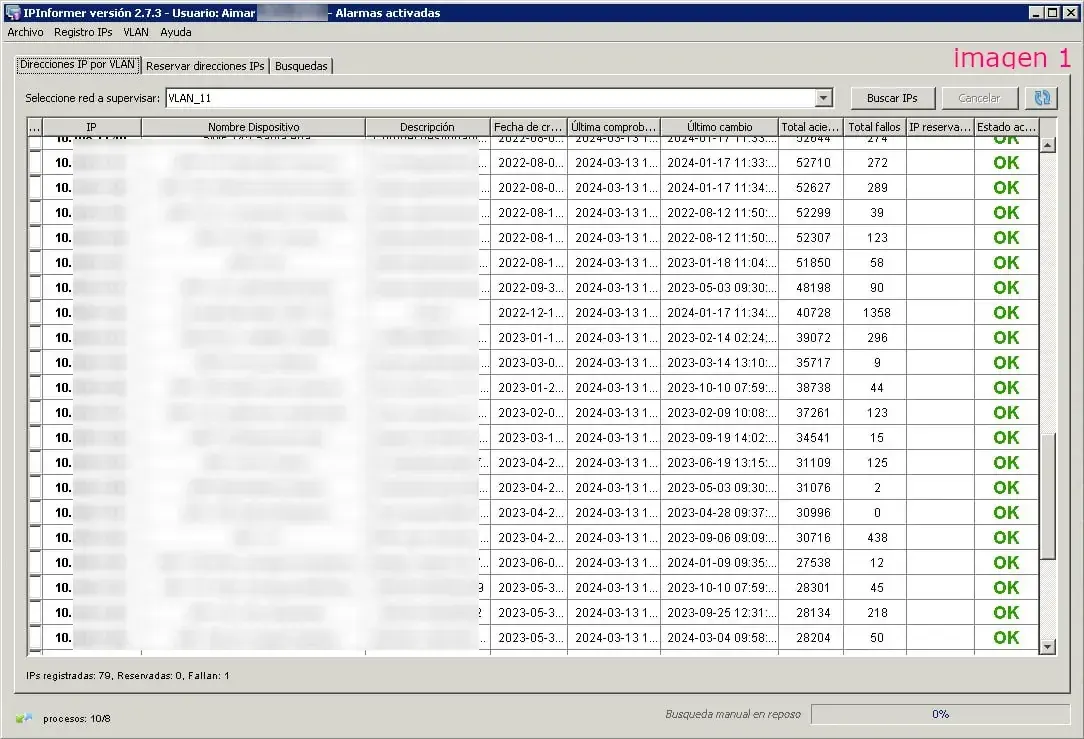Sort by the Nombre Dispositivo column header

click(252, 127)
